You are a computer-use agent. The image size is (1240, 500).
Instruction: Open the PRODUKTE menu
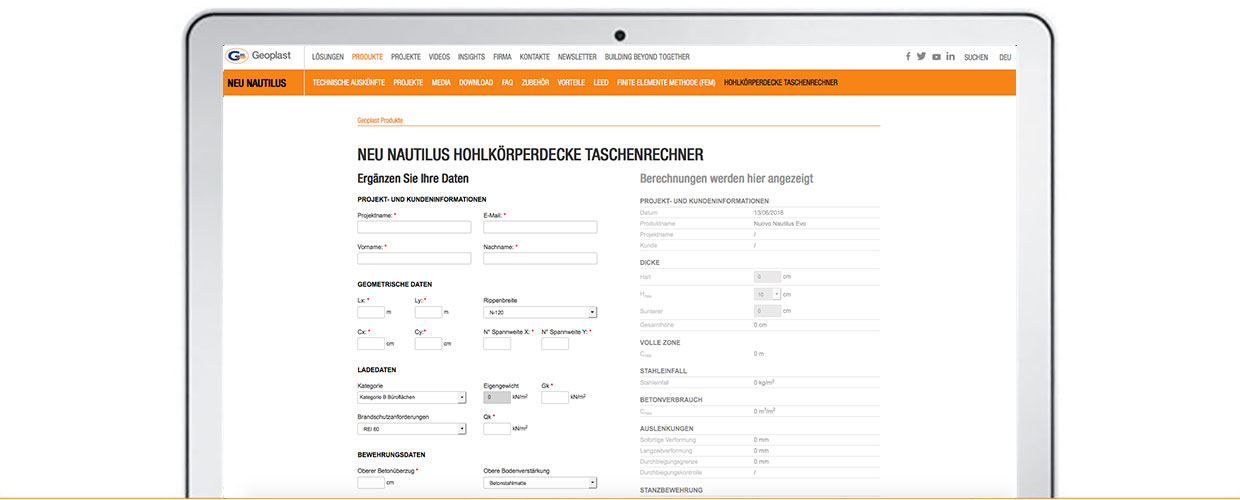(x=367, y=57)
